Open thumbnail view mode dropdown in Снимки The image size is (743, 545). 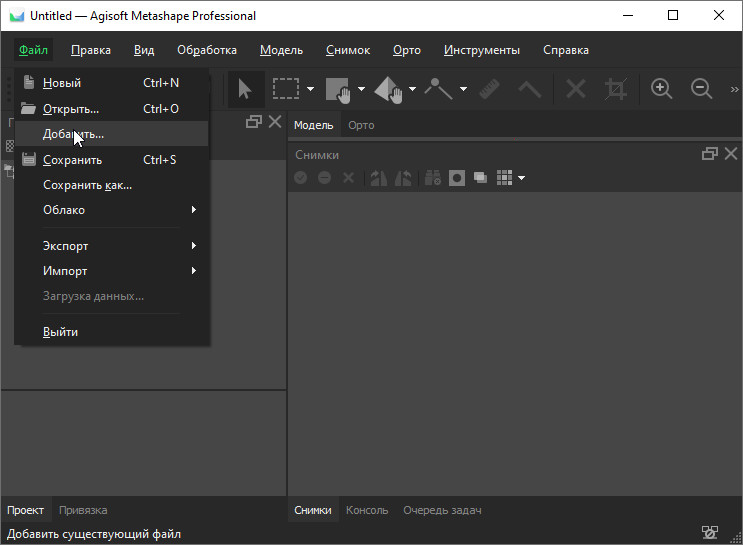click(521, 178)
